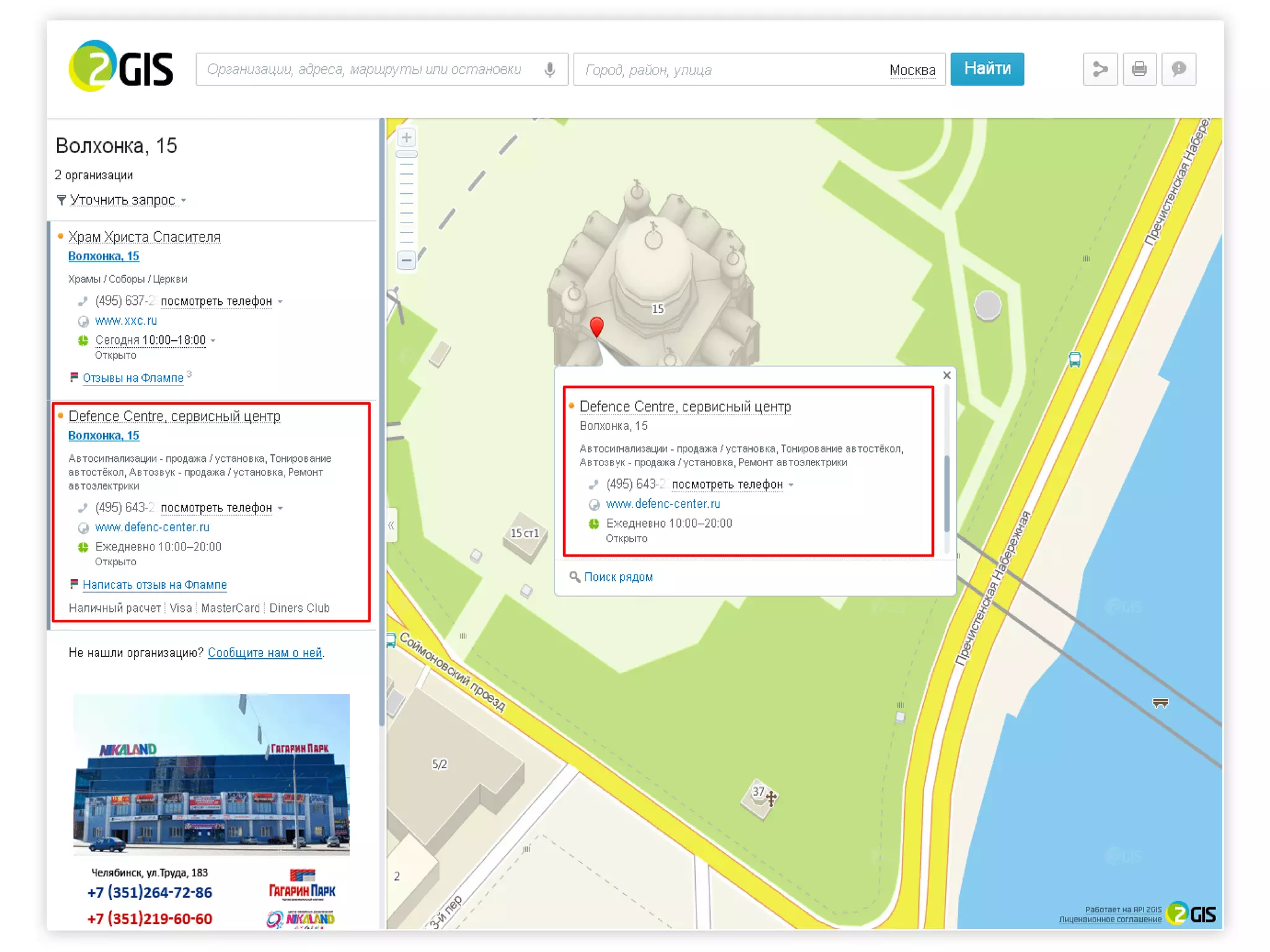Show Defence Centre phone in map popup
Viewport: 1270px width, 952px height.
pyautogui.click(x=727, y=485)
